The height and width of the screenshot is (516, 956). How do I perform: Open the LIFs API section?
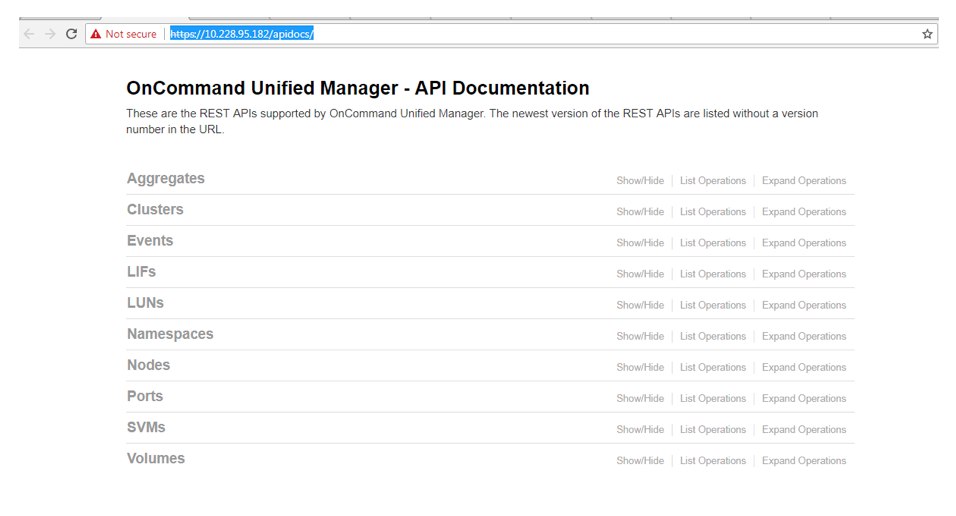point(141,272)
